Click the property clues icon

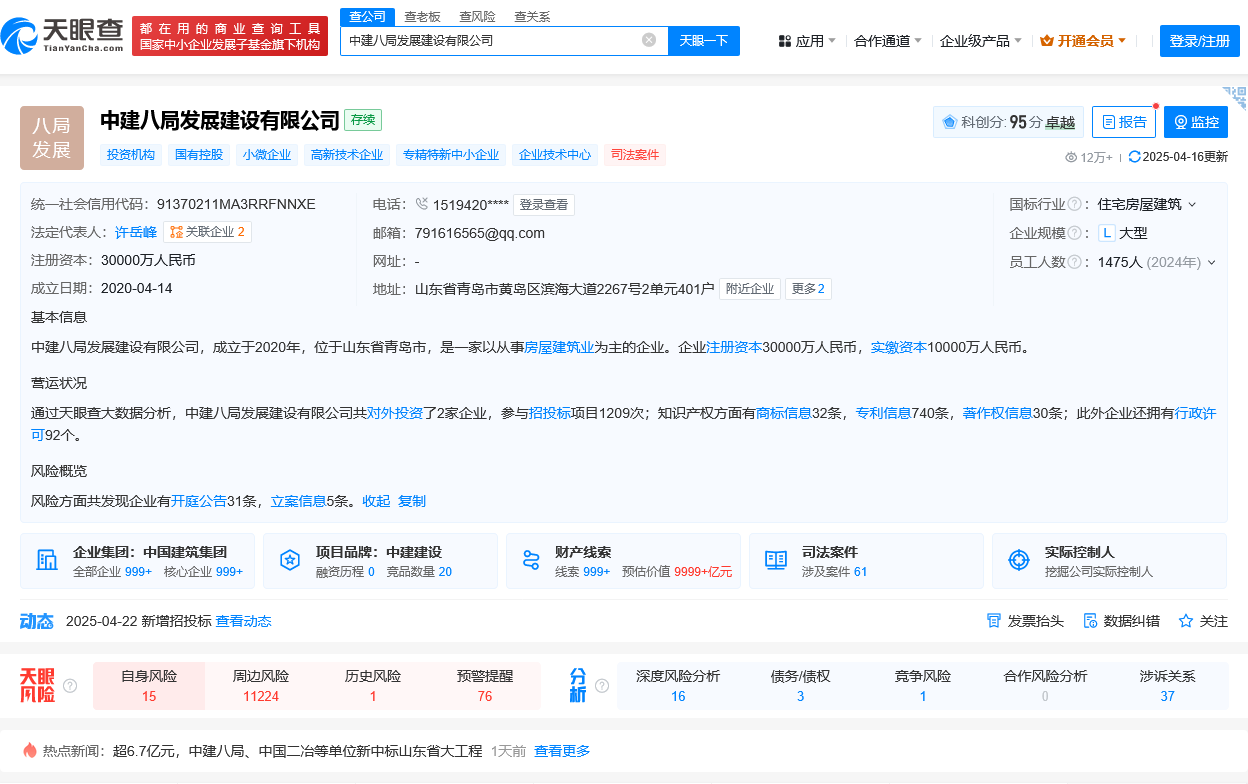(x=531, y=560)
